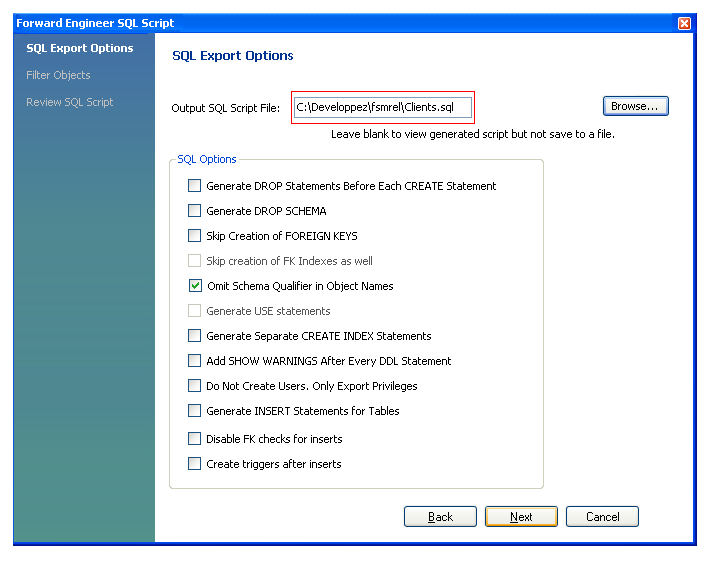Check the Generate DROP SCHEMA option
The height and width of the screenshot is (575, 710).
[195, 211]
